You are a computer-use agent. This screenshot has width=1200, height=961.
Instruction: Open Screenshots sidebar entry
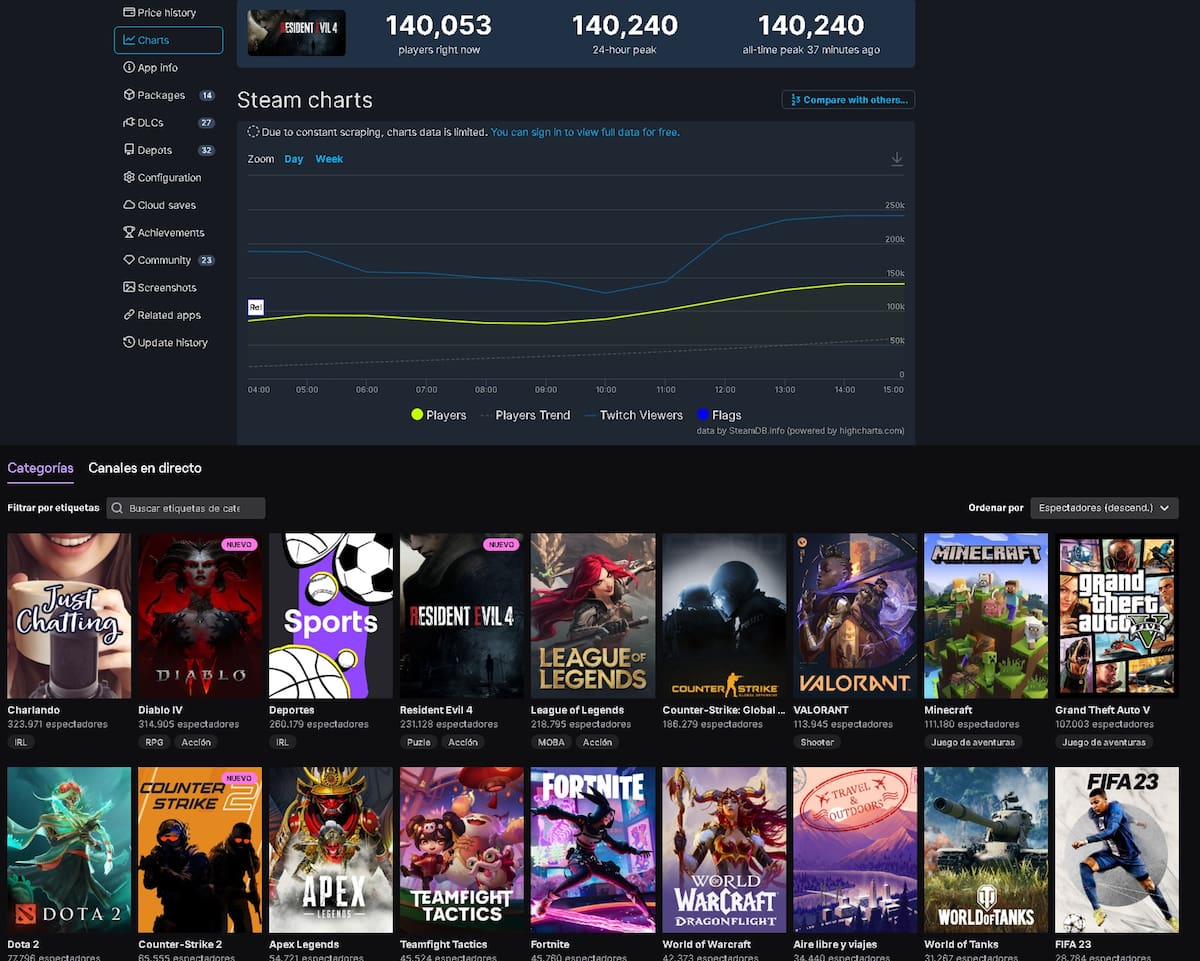tap(159, 287)
